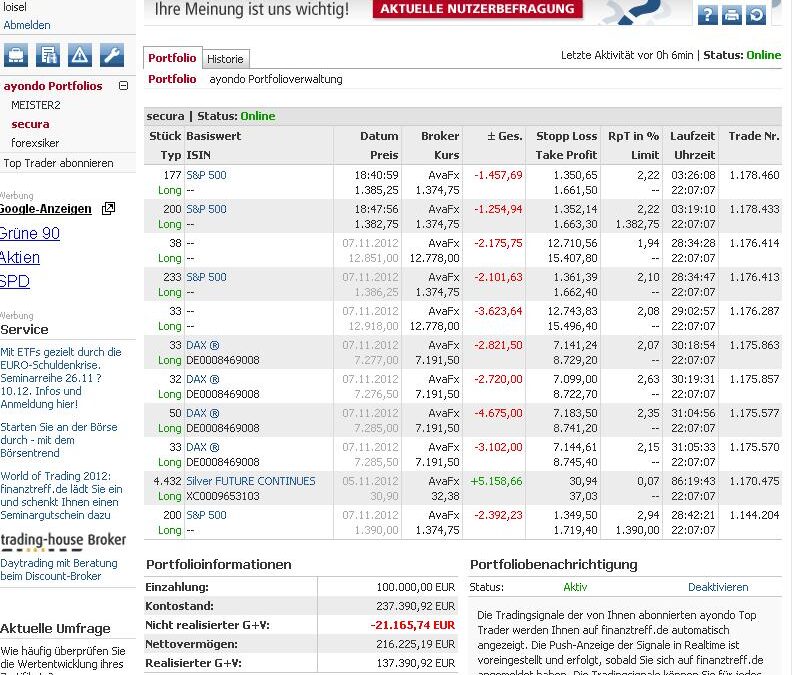
Task: Click the Abmelden logout link
Action: [x=27, y=25]
